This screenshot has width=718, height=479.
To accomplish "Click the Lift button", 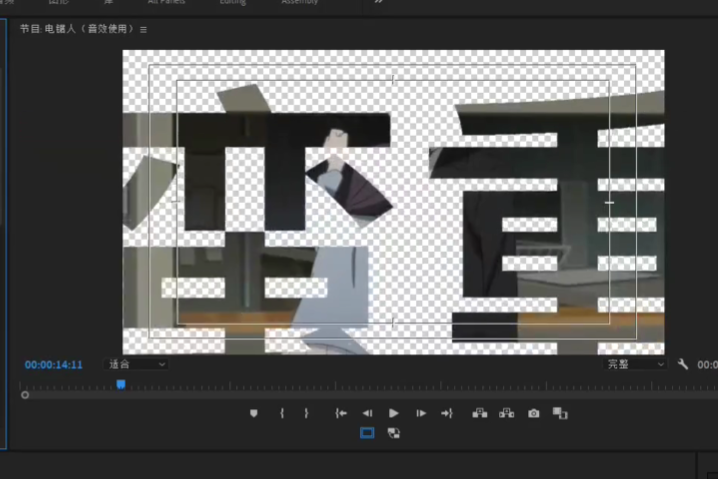I will 480,413.
